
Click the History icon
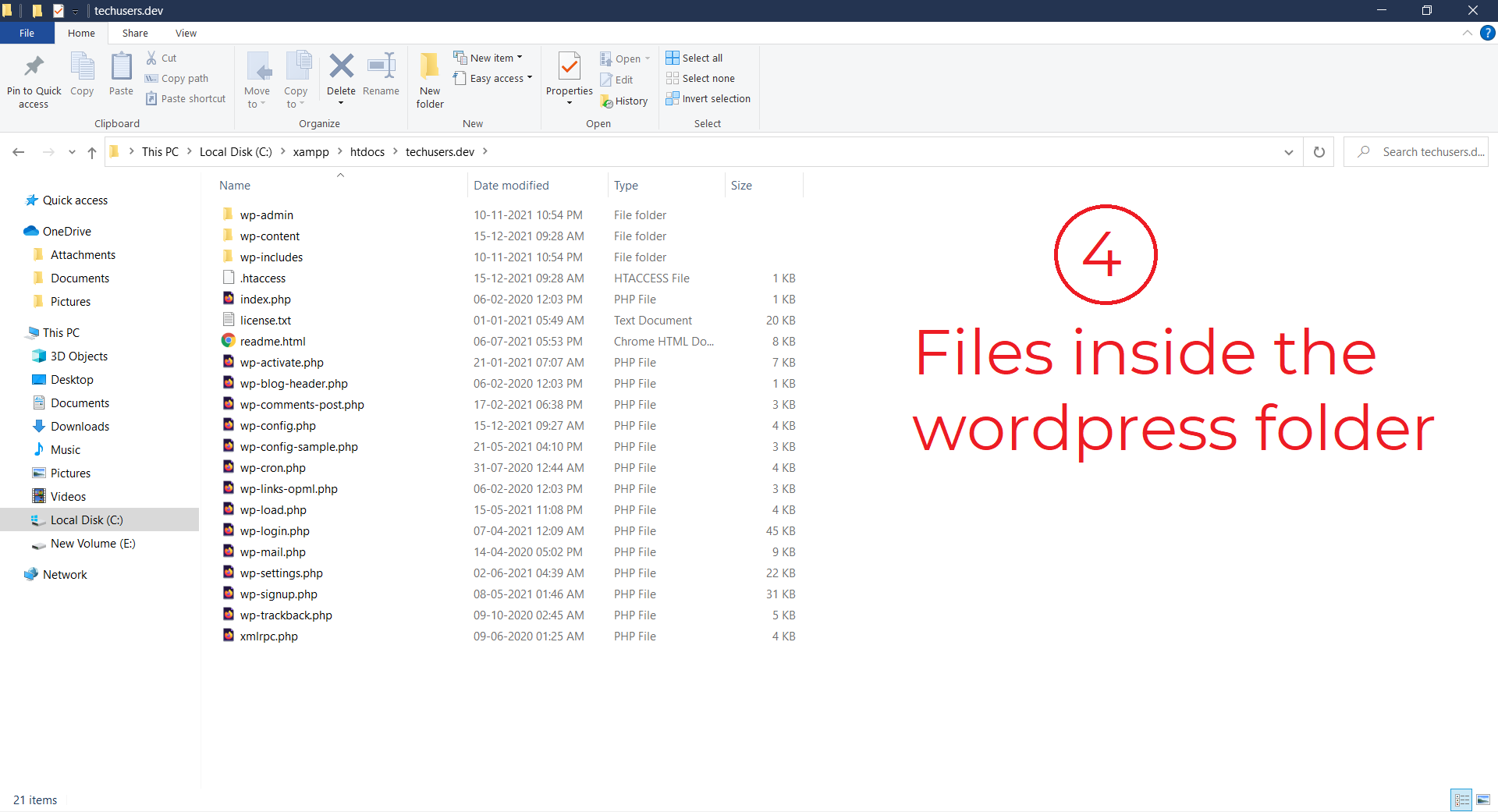(x=606, y=101)
